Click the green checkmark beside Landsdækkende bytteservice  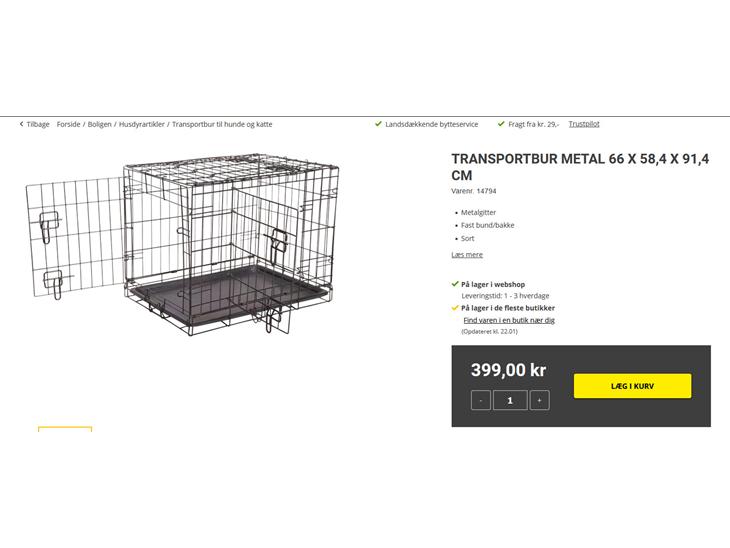pyautogui.click(x=378, y=124)
